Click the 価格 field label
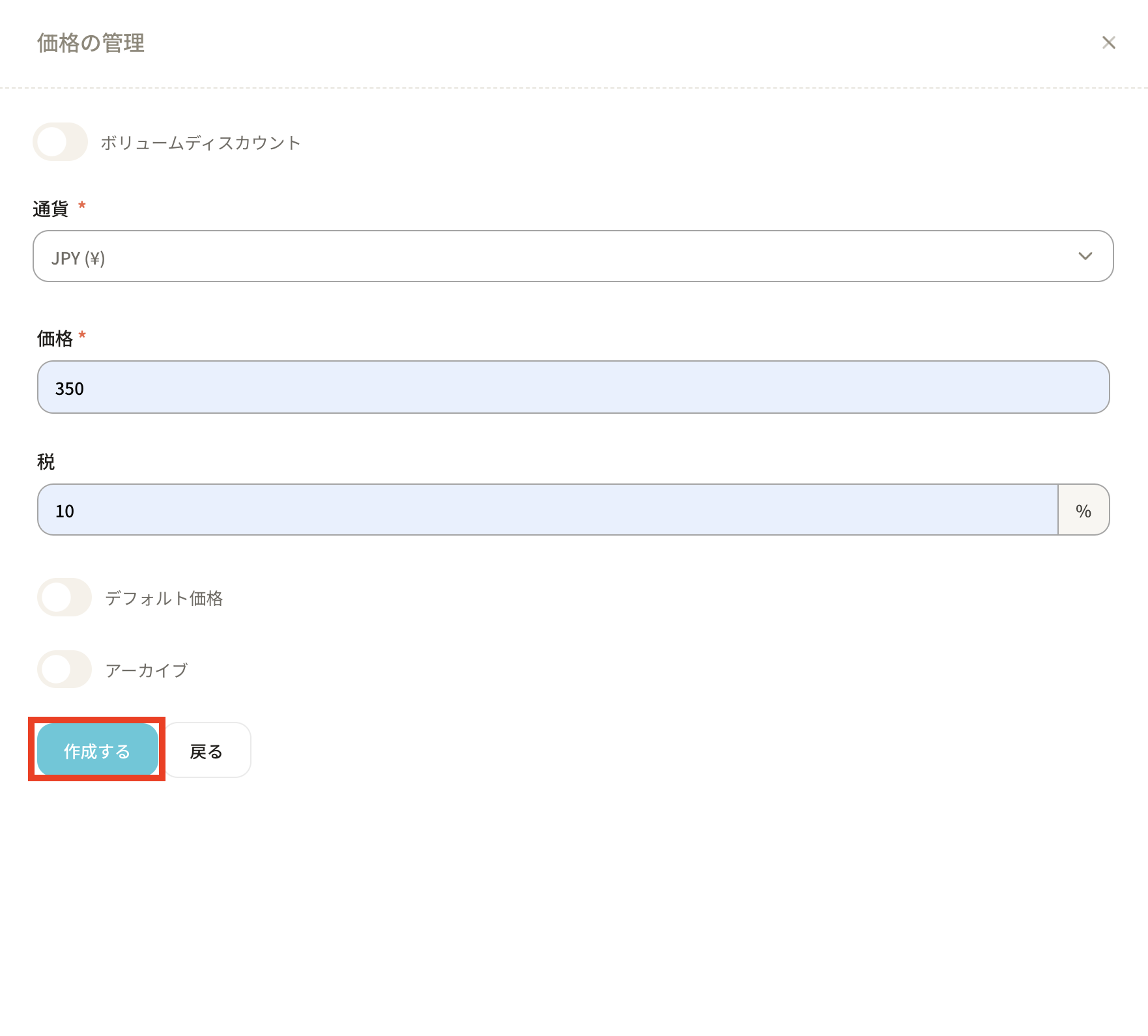 (x=55, y=338)
